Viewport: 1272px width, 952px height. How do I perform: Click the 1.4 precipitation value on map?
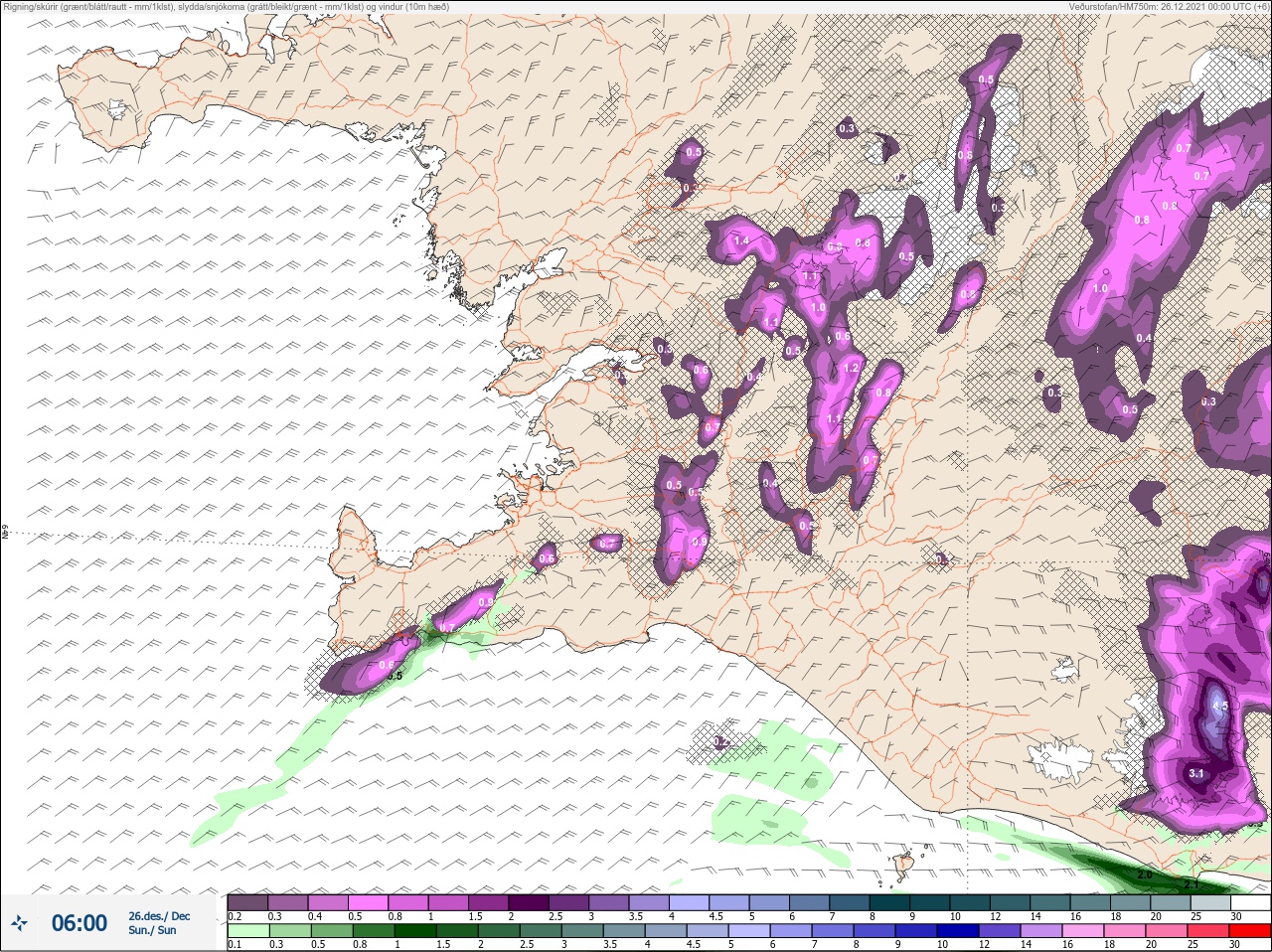click(741, 240)
